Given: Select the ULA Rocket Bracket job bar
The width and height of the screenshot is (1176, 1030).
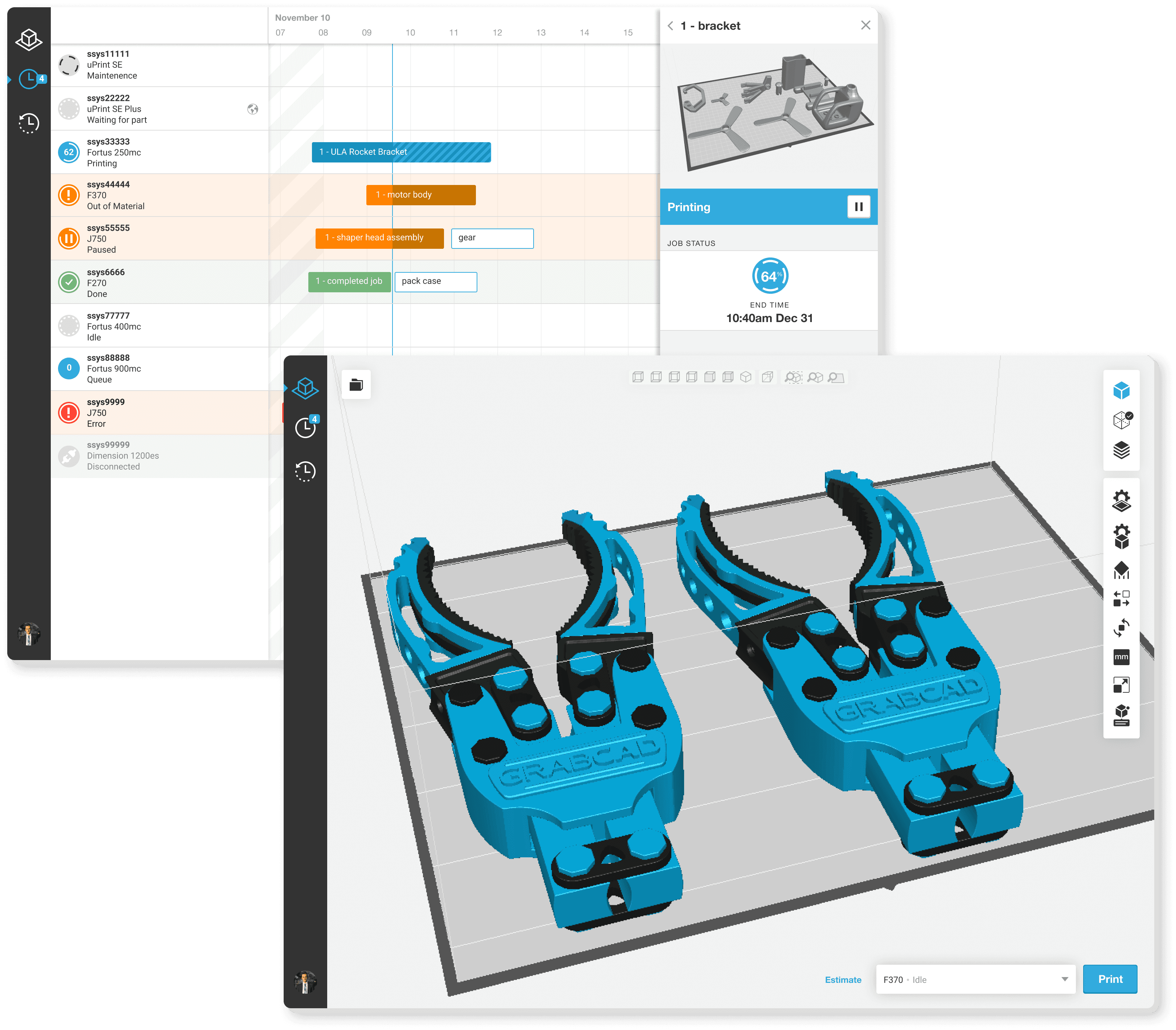Looking at the screenshot, I should (400, 152).
